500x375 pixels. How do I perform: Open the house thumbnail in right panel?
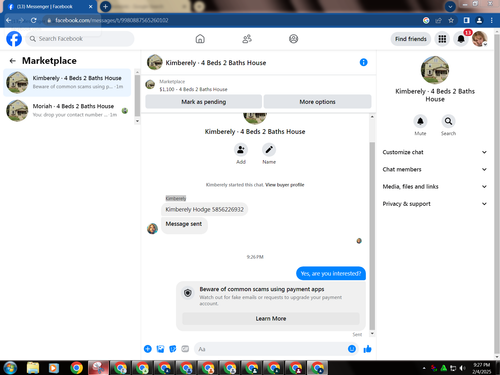tap(435, 70)
